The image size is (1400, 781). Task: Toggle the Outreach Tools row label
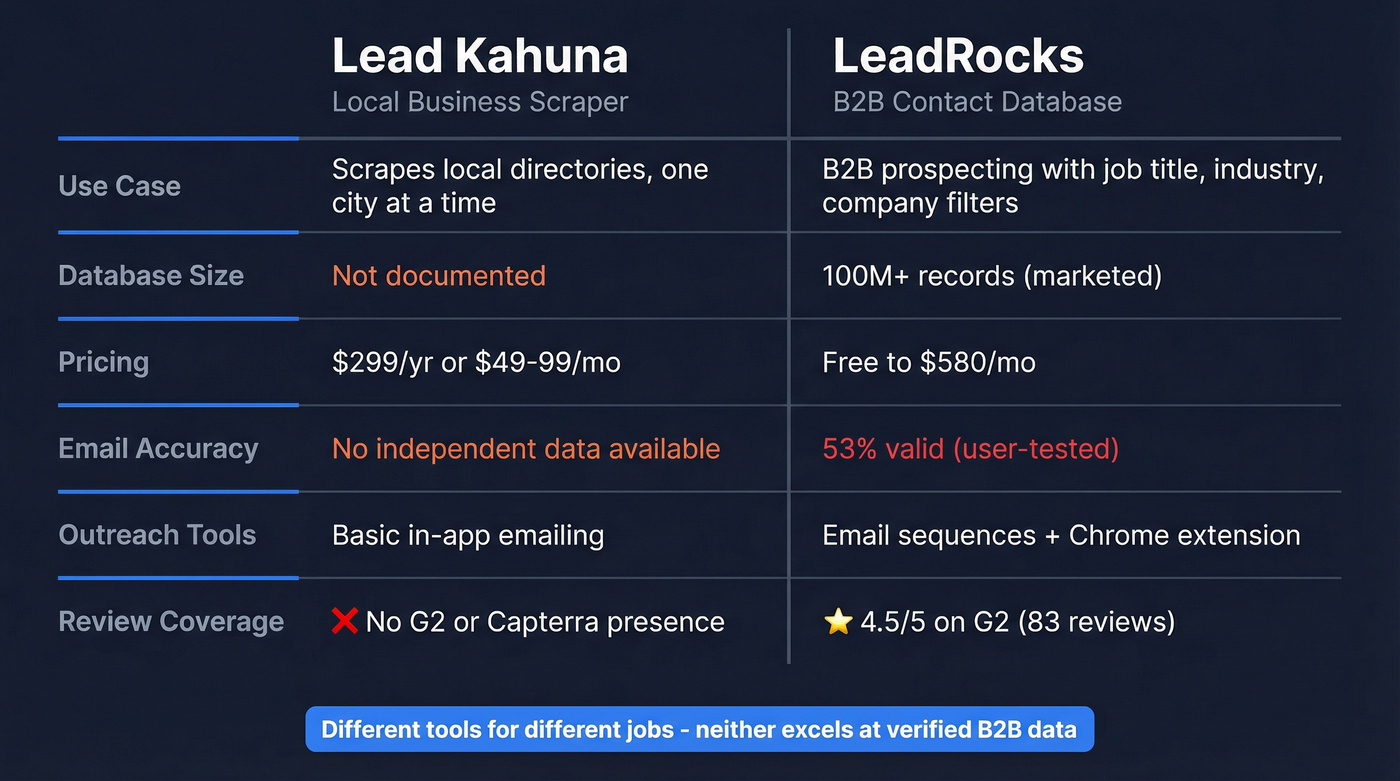click(157, 535)
